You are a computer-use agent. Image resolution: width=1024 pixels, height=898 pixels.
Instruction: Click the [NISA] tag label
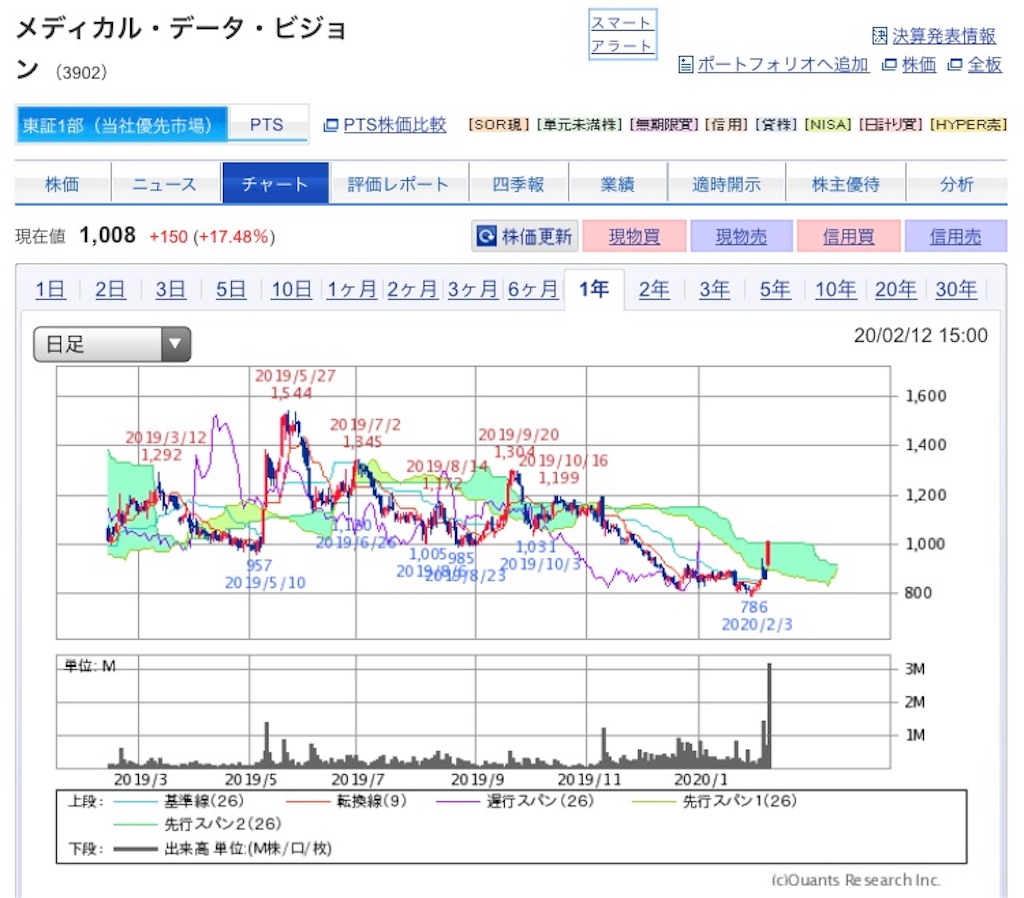pyautogui.click(x=827, y=125)
